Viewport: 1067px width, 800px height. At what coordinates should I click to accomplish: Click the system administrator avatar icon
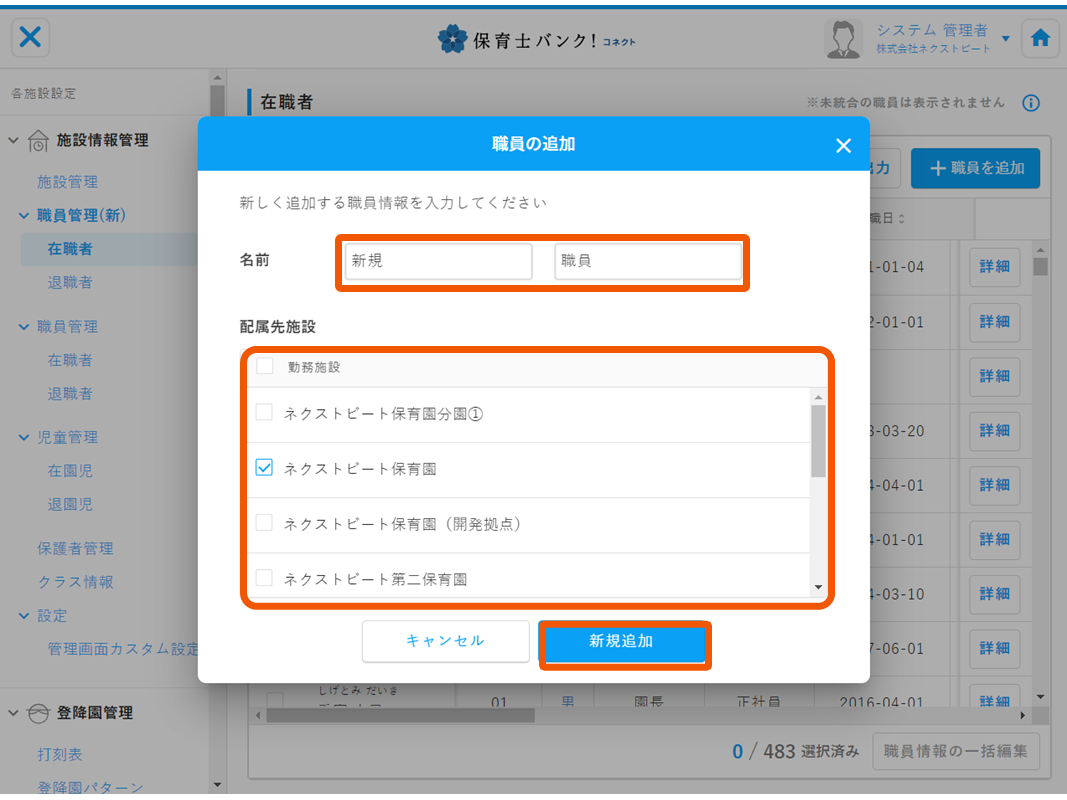843,39
